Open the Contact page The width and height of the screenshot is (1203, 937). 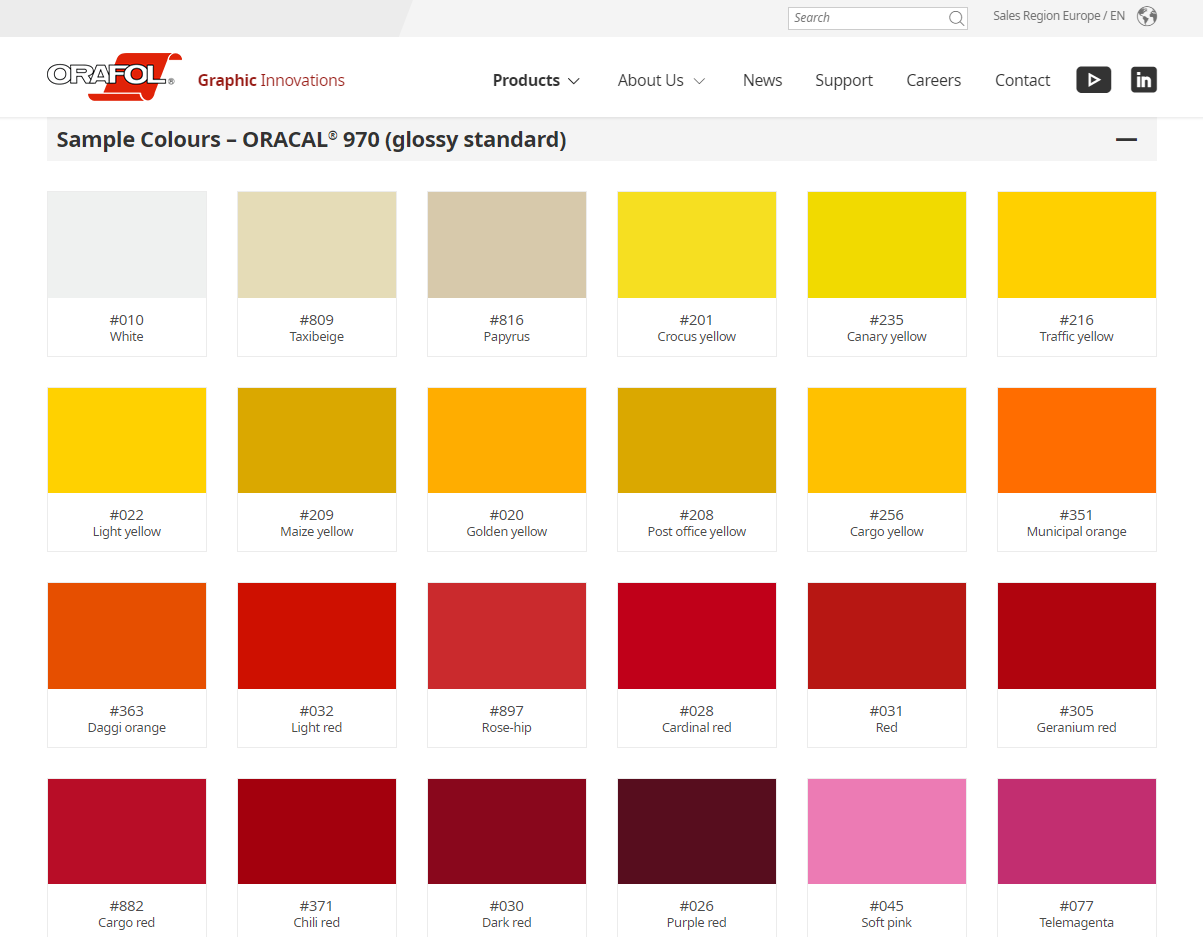(x=1022, y=80)
